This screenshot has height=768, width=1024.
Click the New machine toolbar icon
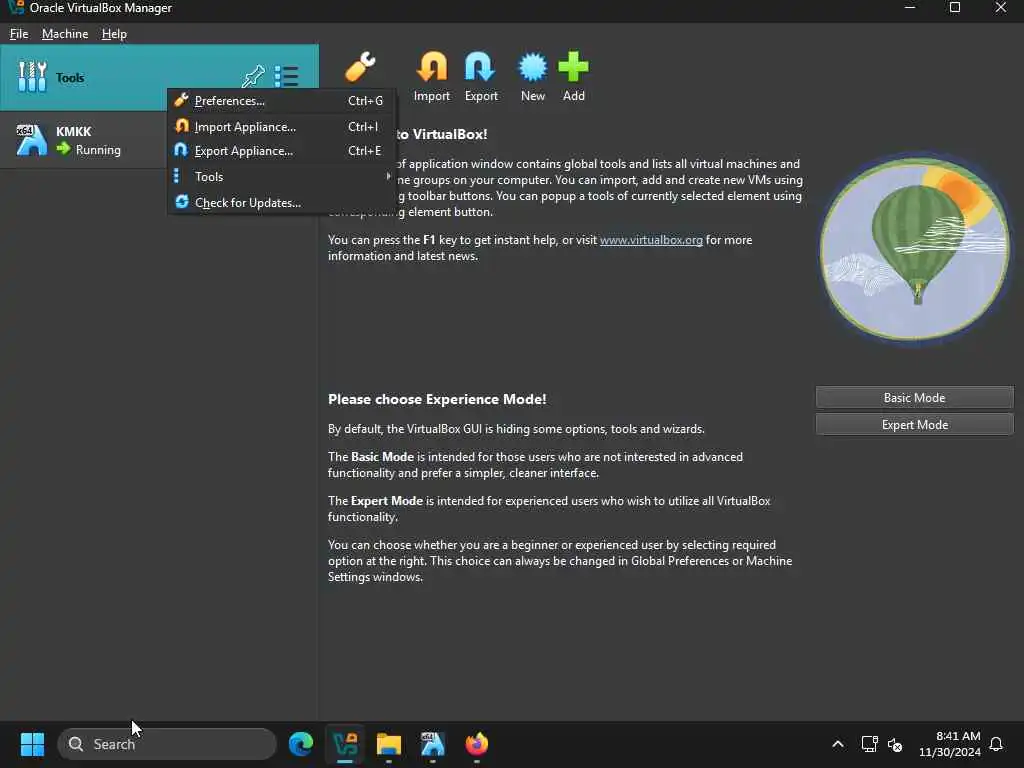[x=533, y=76]
